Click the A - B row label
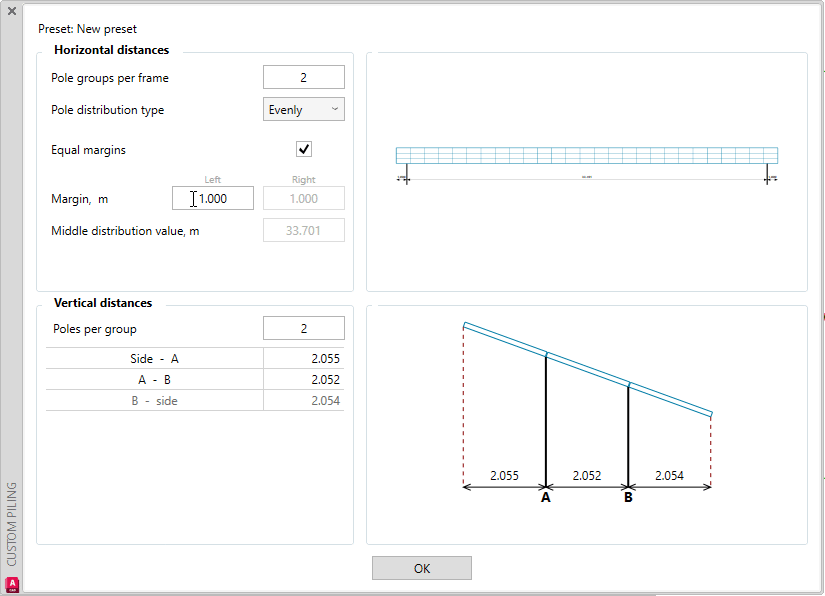This screenshot has height=596, width=825. coord(155,380)
